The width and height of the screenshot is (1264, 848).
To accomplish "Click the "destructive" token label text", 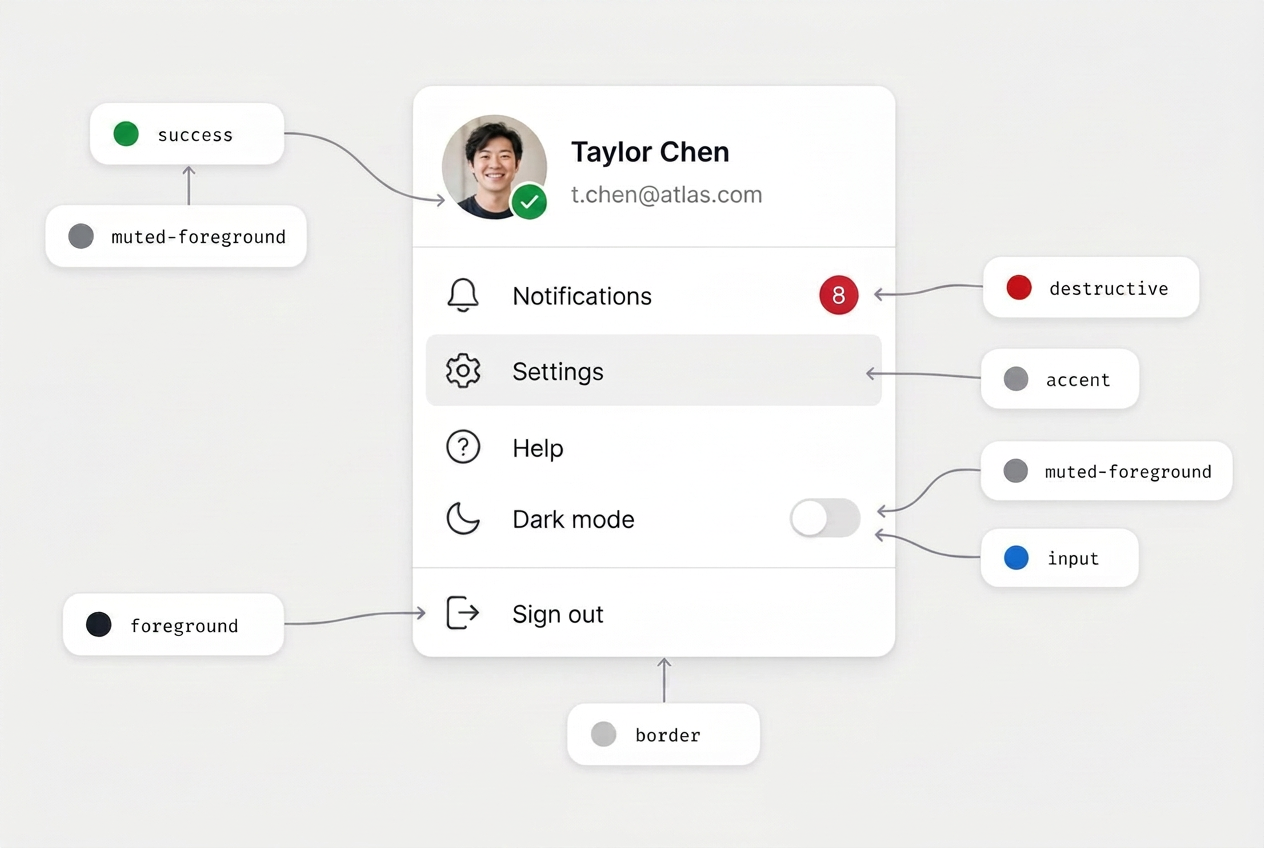I will 1109,288.
